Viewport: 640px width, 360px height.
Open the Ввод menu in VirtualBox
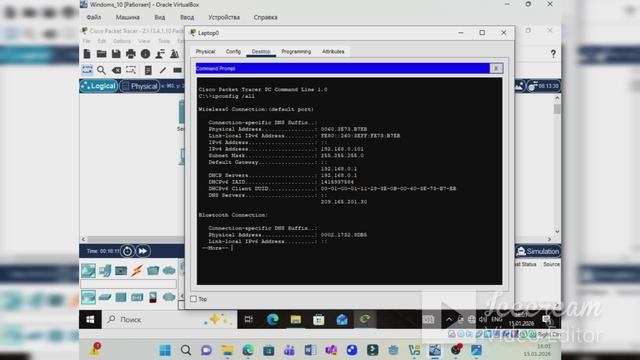187,18
